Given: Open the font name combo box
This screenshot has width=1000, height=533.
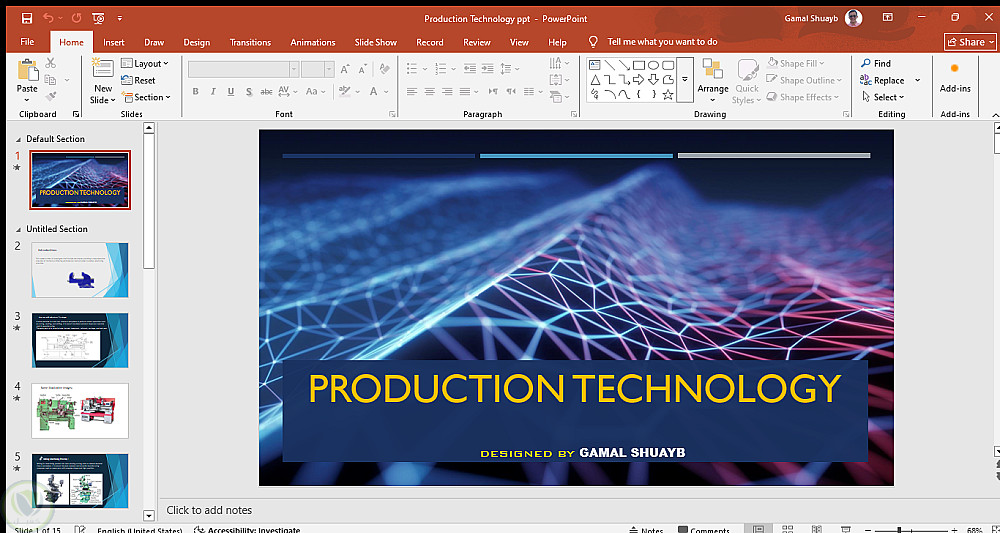Looking at the screenshot, I should tap(244, 69).
